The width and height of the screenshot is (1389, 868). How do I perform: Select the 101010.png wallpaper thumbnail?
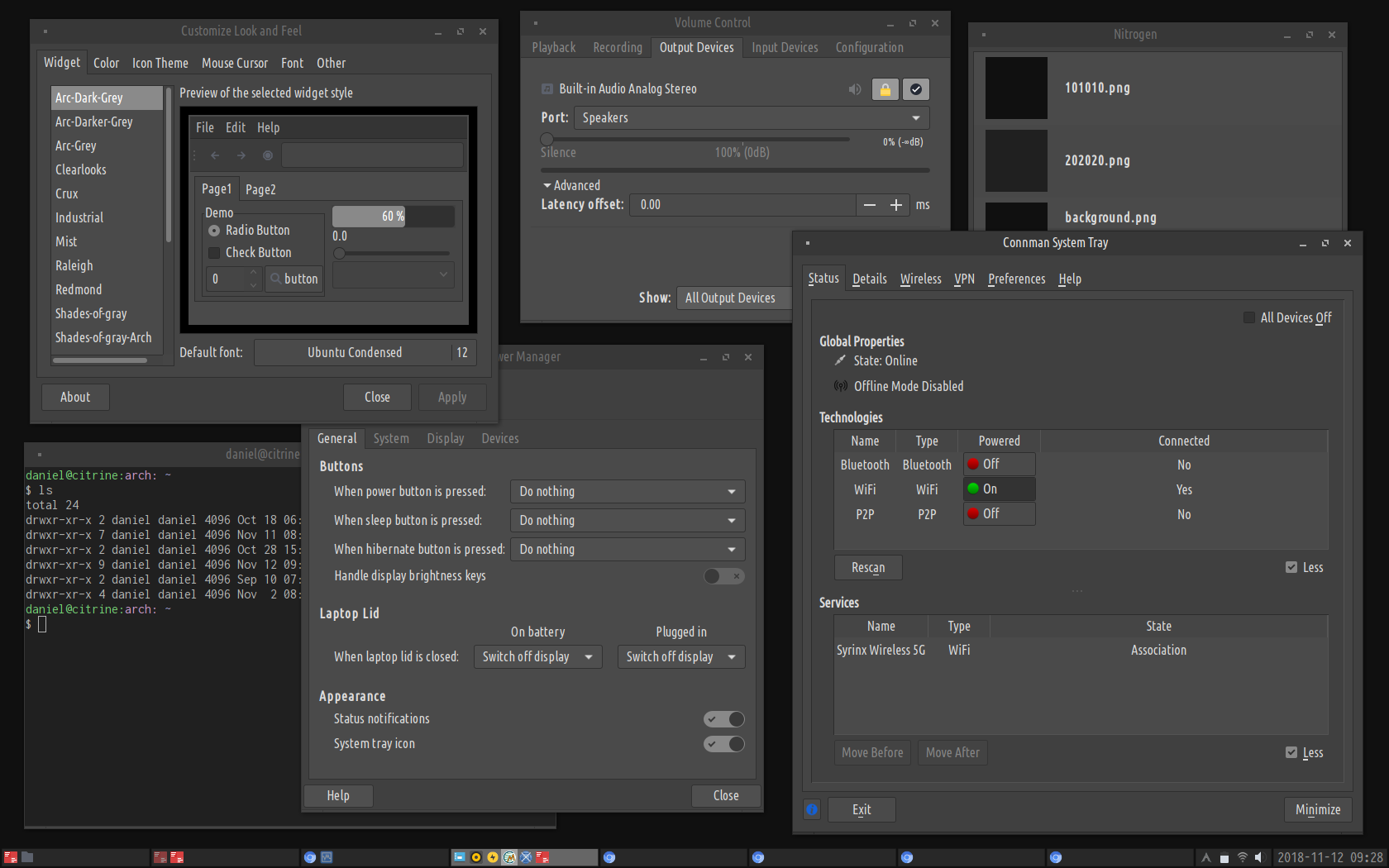click(1016, 88)
